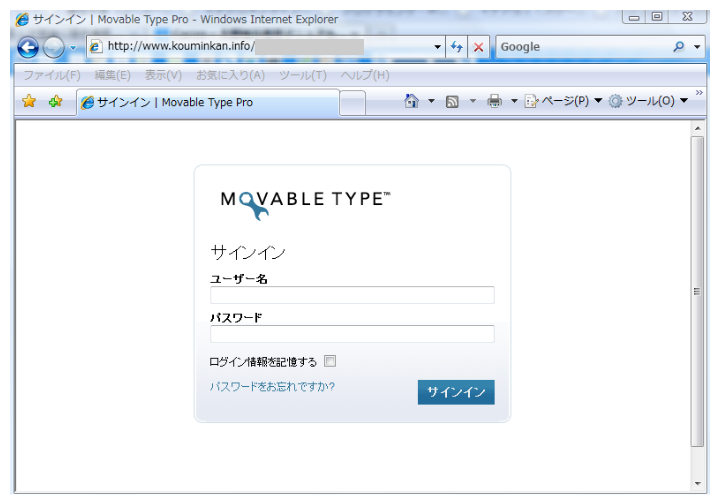This screenshot has height=504, width=720.
Task: Click the Movable Type logo
Action: (x=305, y=205)
